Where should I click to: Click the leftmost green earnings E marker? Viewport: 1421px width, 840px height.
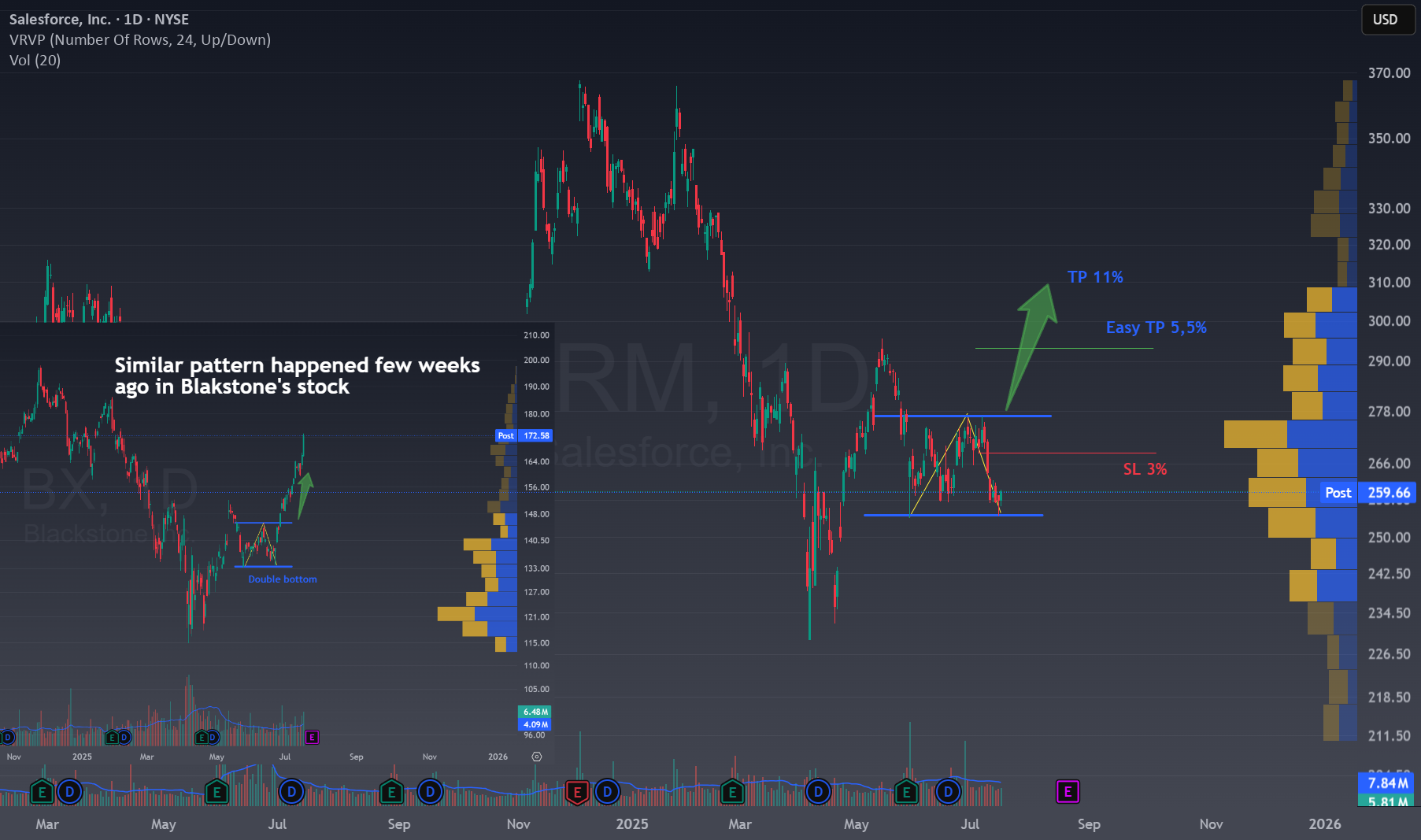42,792
